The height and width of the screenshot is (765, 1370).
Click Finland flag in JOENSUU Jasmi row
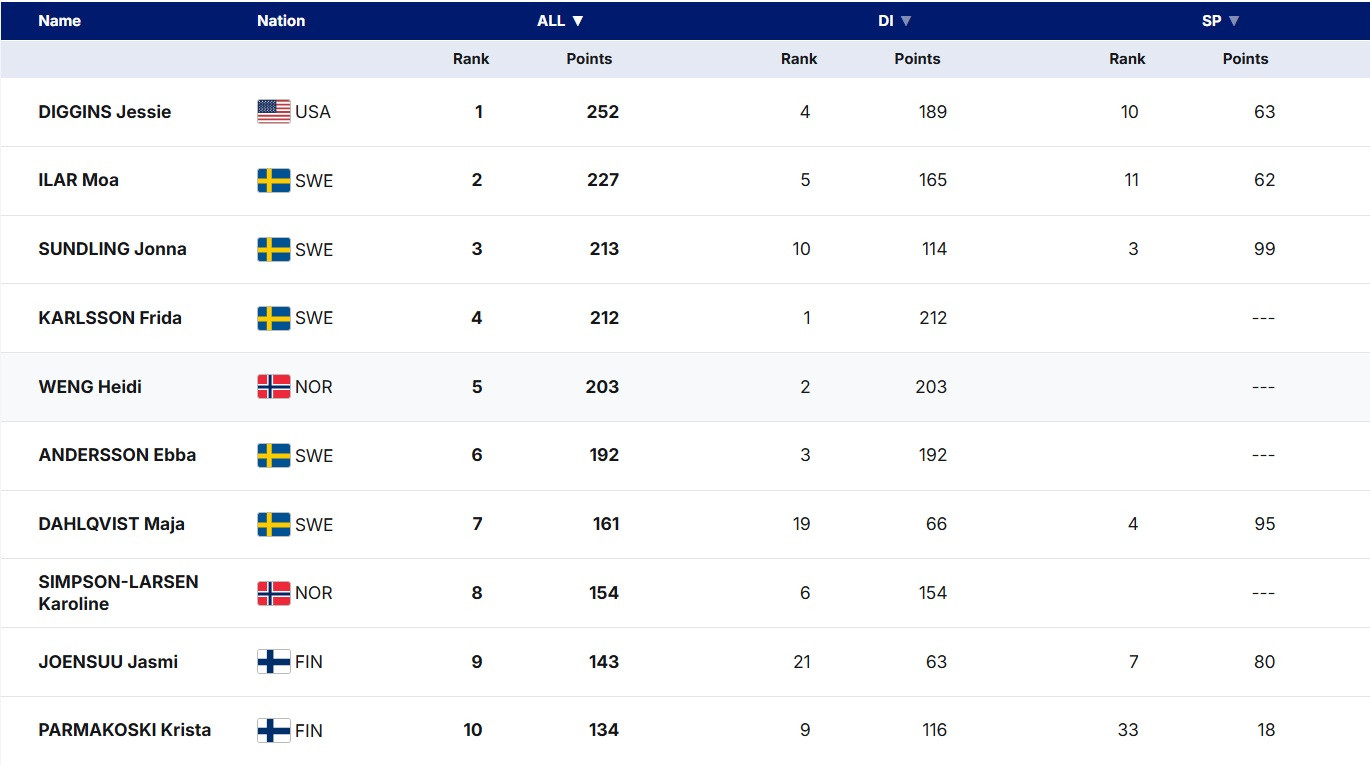pos(273,662)
